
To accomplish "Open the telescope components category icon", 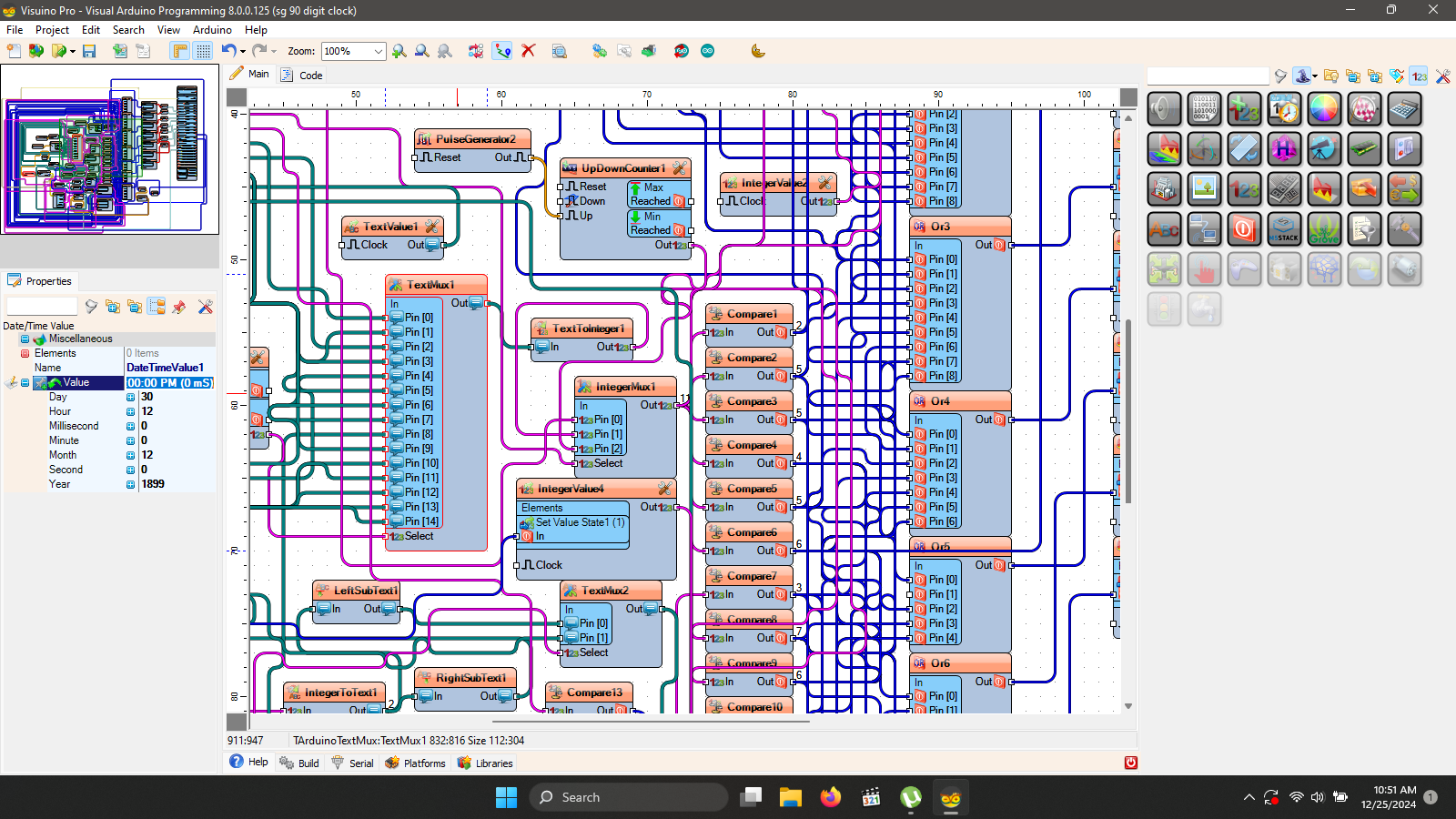I will click(x=1324, y=149).
